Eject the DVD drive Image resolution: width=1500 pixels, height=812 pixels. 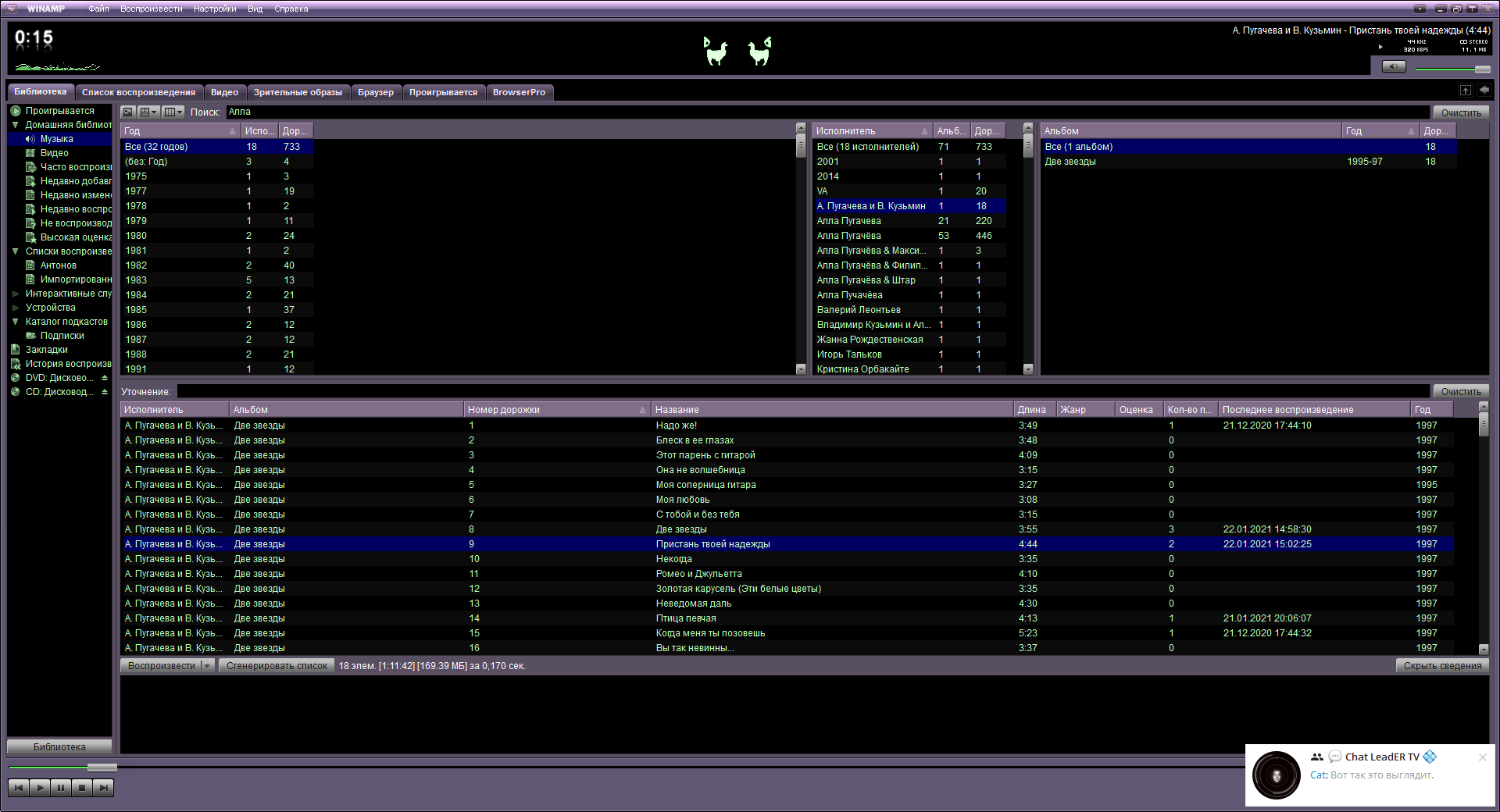pos(105,378)
